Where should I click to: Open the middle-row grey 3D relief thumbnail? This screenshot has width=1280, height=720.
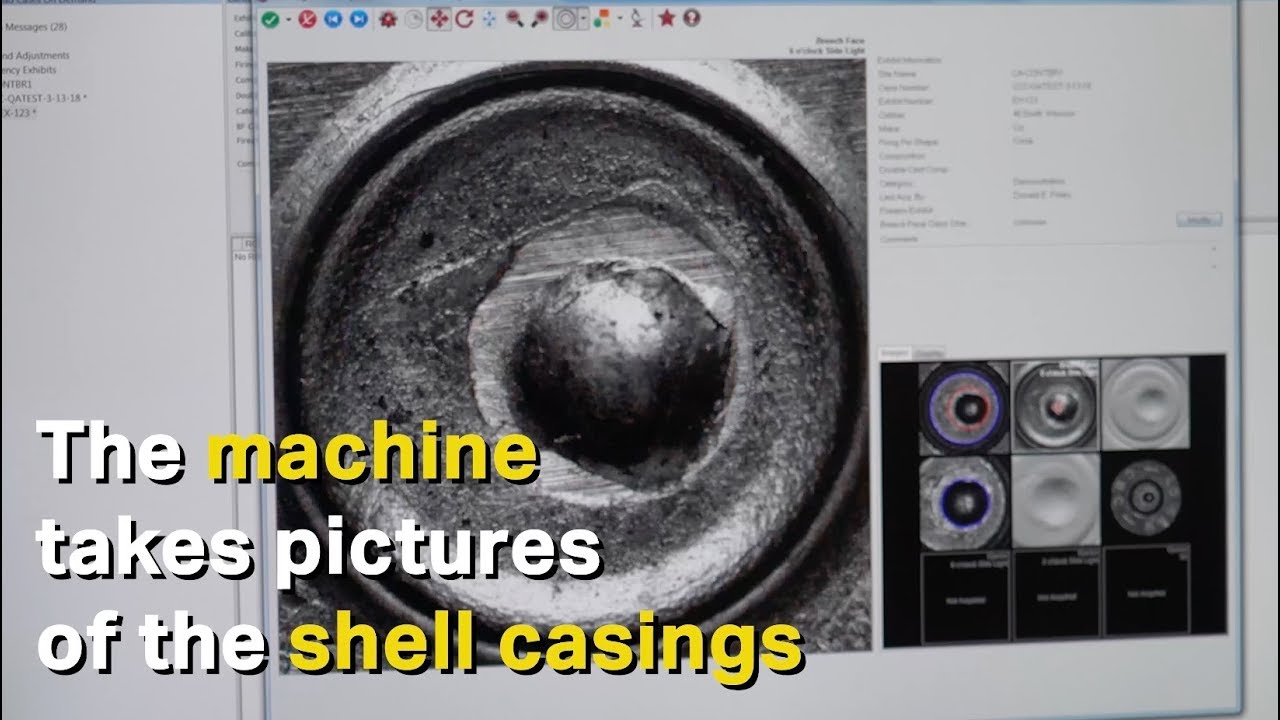(1055, 500)
